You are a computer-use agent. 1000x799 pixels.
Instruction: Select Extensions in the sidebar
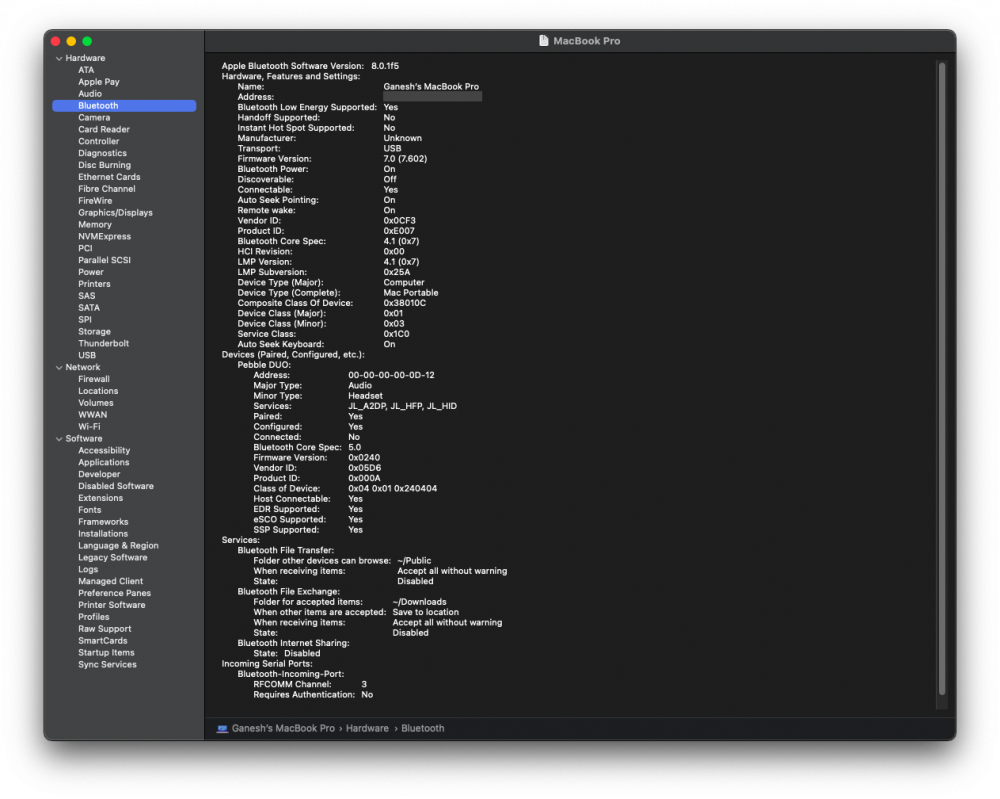pos(101,499)
